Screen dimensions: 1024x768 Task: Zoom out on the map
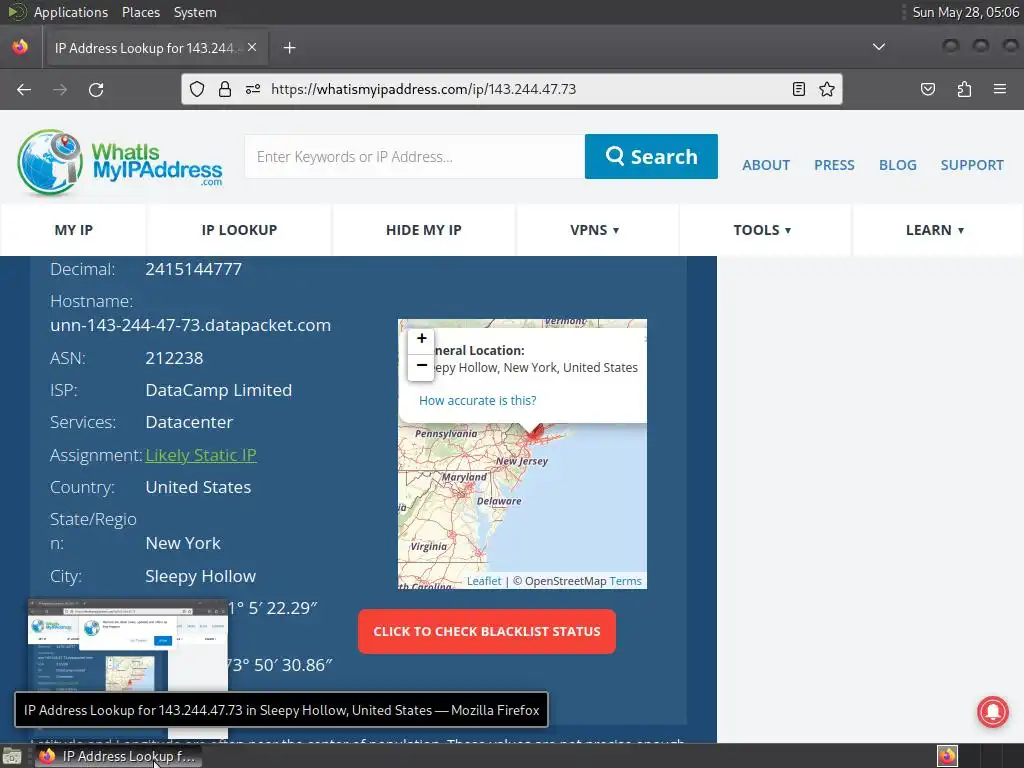pyautogui.click(x=421, y=366)
